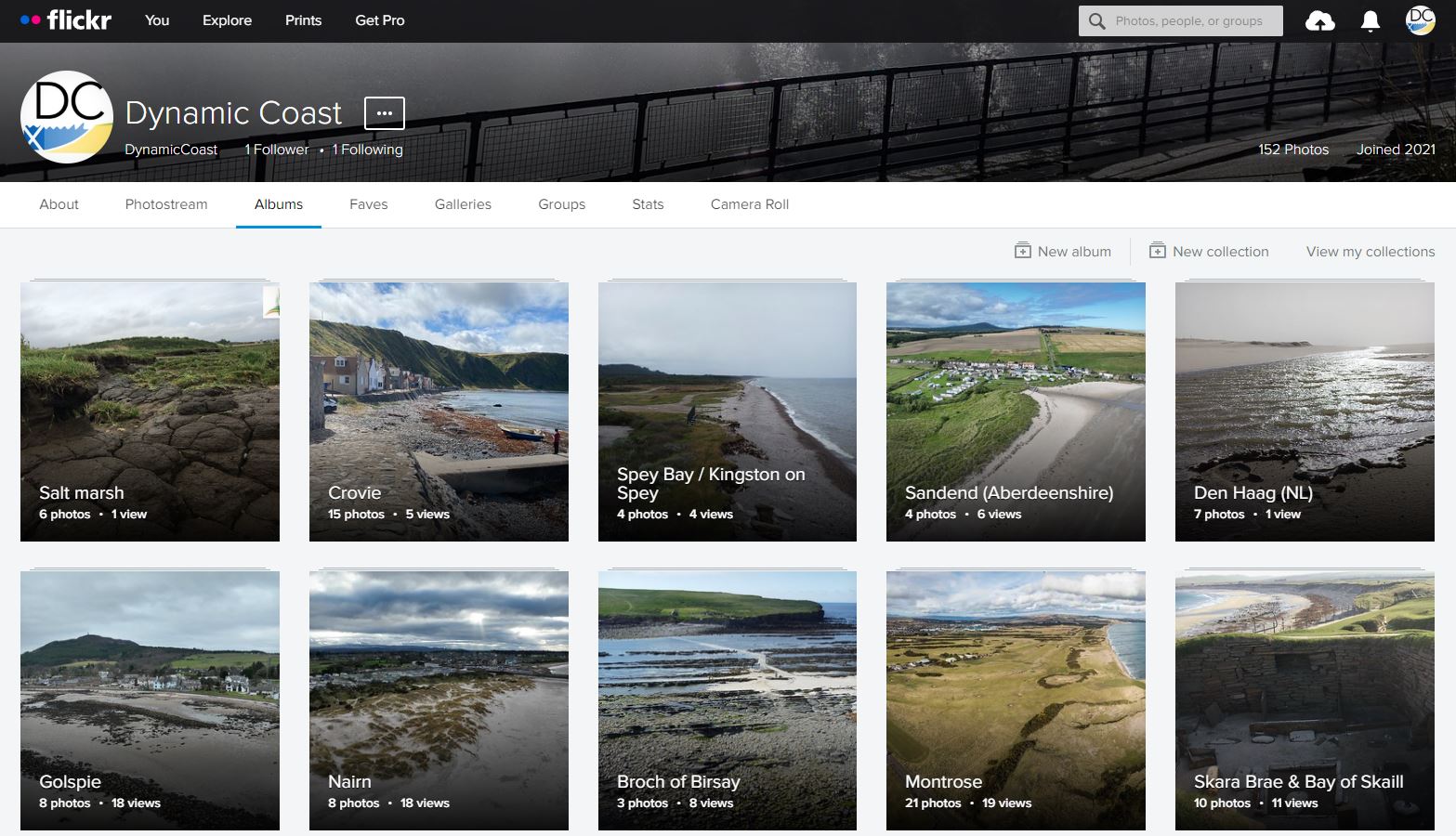The width and height of the screenshot is (1456, 836).
Task: Open the Skara Brae & Bay of Skaill album
Action: (x=1305, y=699)
